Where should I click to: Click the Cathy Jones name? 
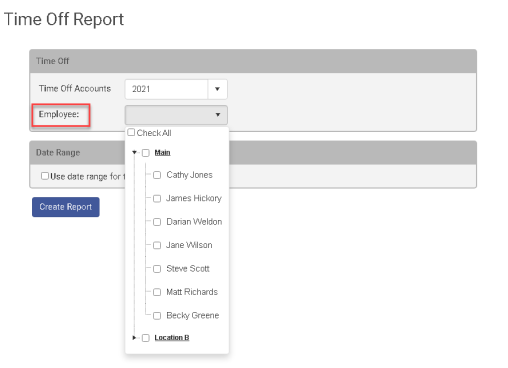[x=189, y=175]
